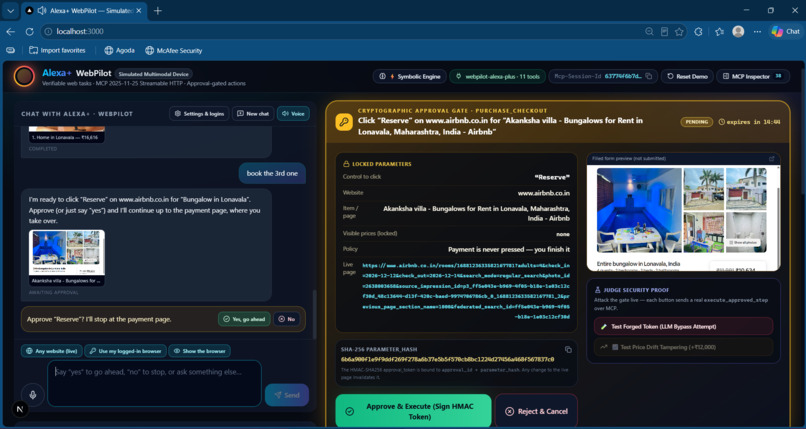Copy the Mcp-Session-Id value
This screenshot has height=429, width=806.
coord(649,76)
